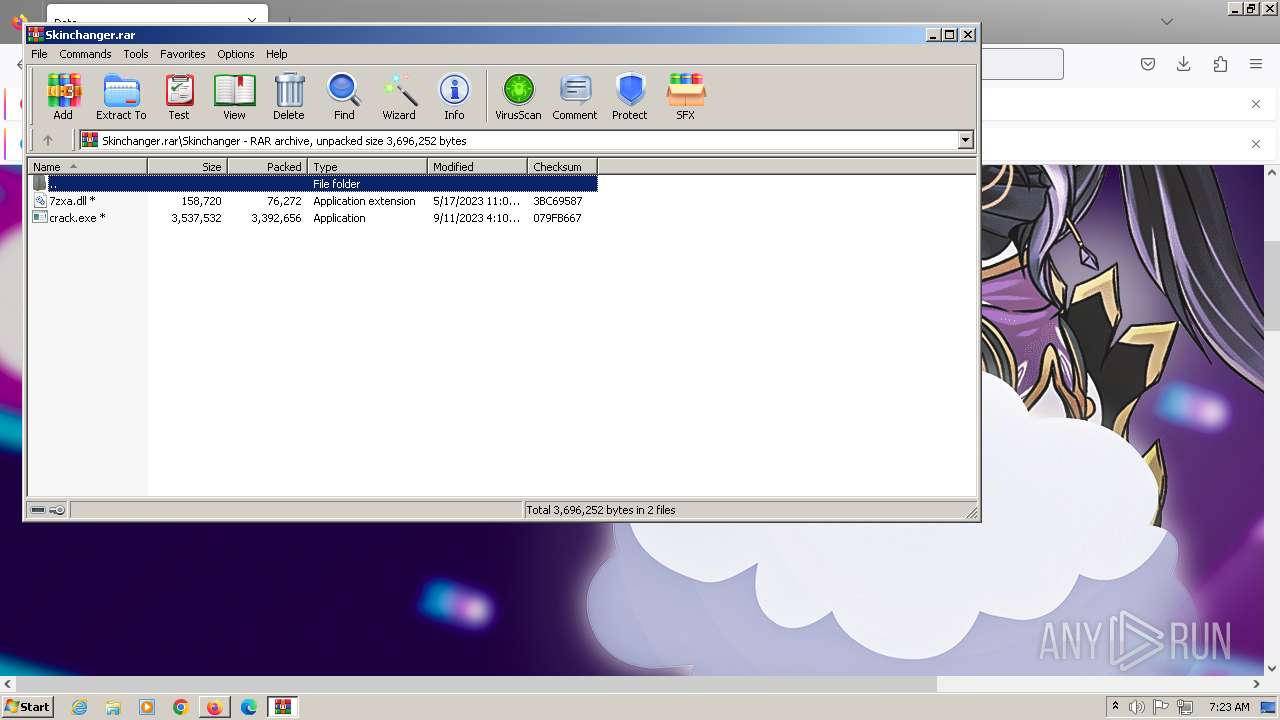Click the Action Center flag icon
This screenshot has height=720, width=1280.
1162,707
